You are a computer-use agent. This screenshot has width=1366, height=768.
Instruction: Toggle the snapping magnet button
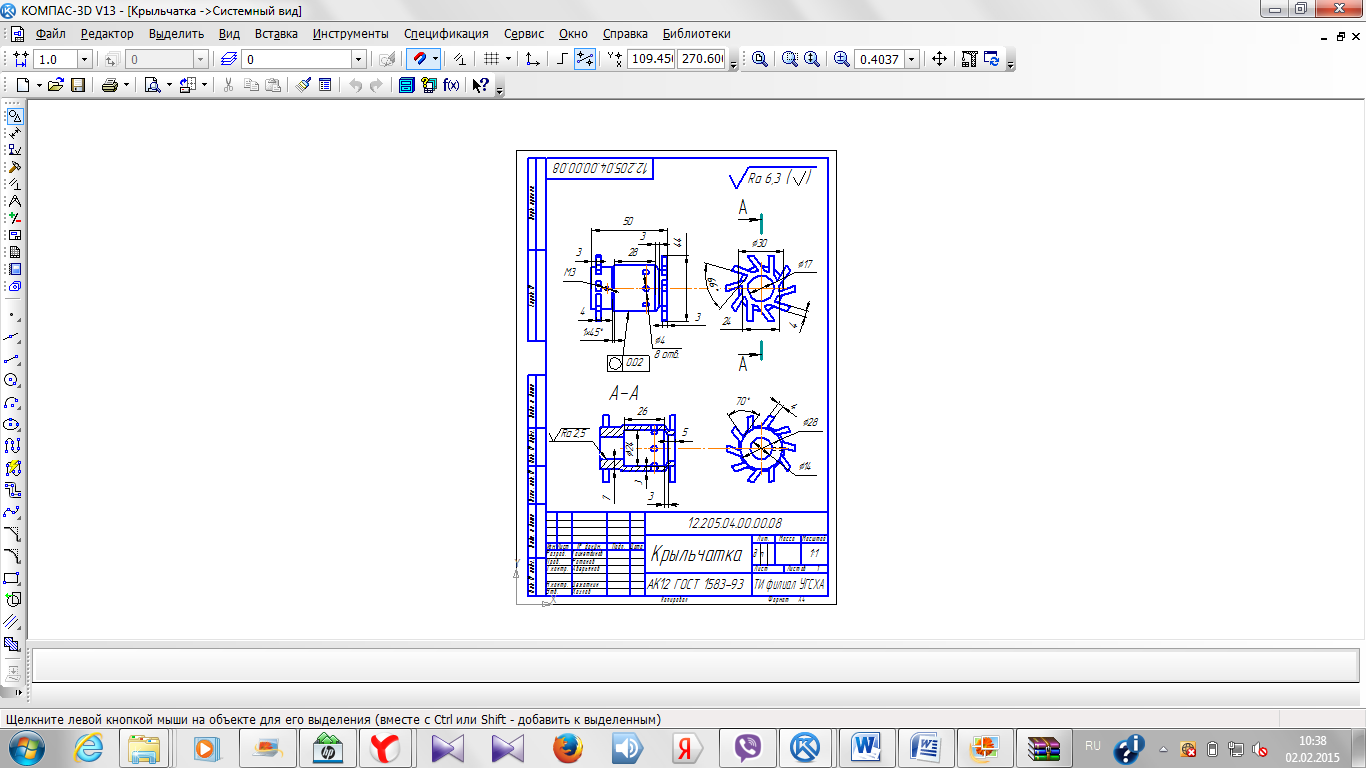click(420, 59)
